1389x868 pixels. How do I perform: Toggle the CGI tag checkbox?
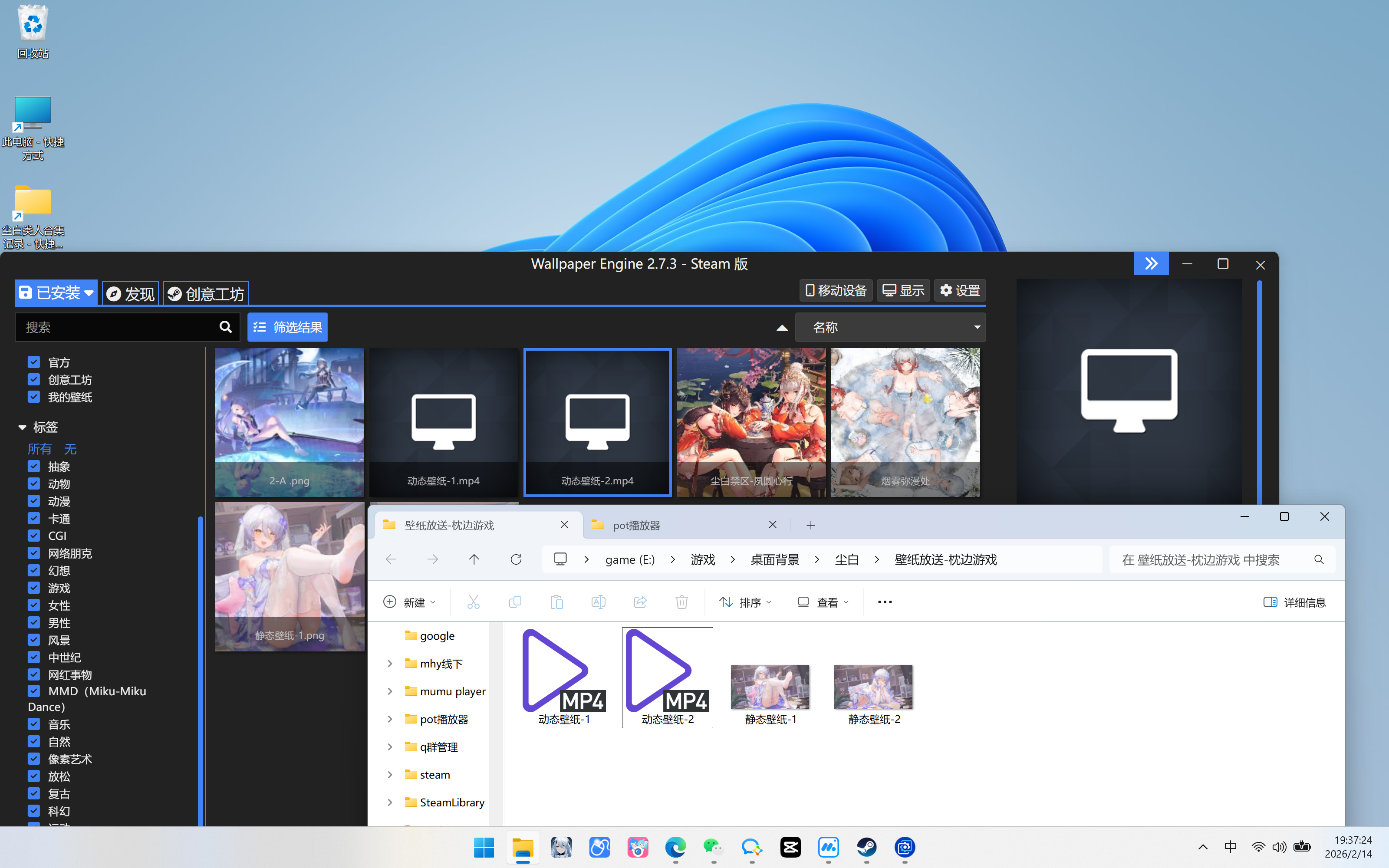point(34,536)
